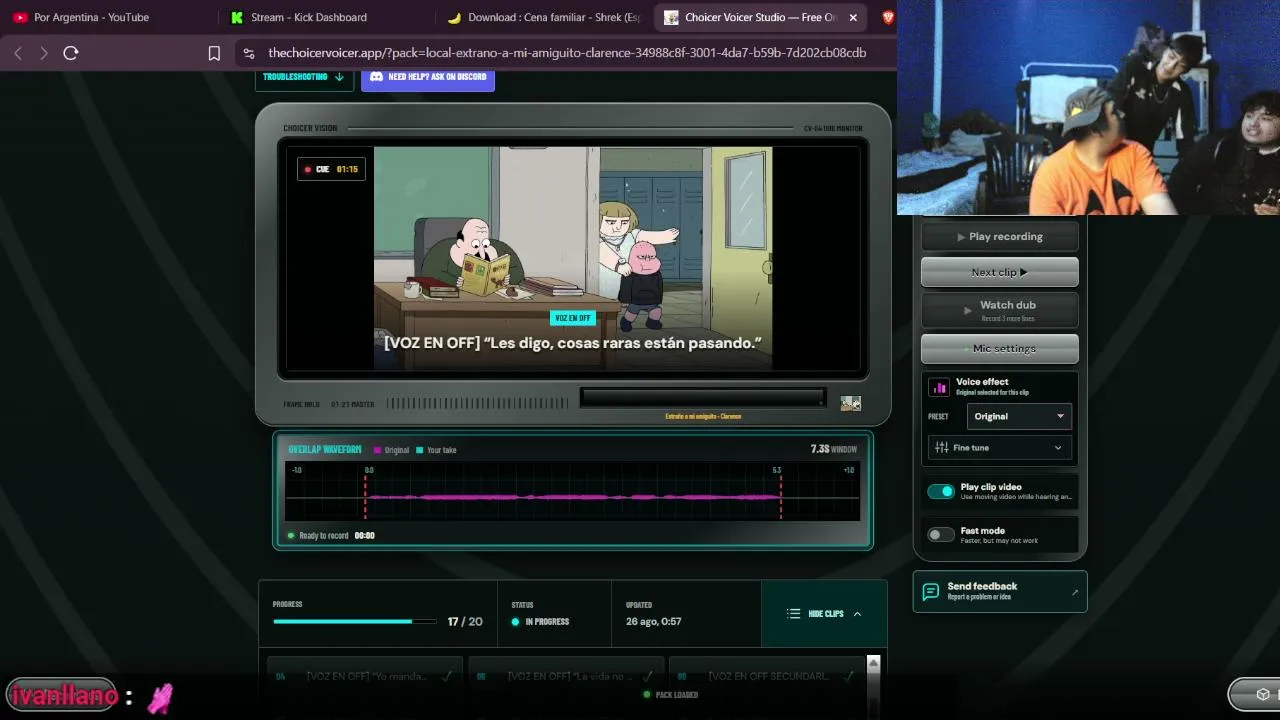Click the overlap waveform track
The width and height of the screenshot is (1280, 720).
[573, 492]
